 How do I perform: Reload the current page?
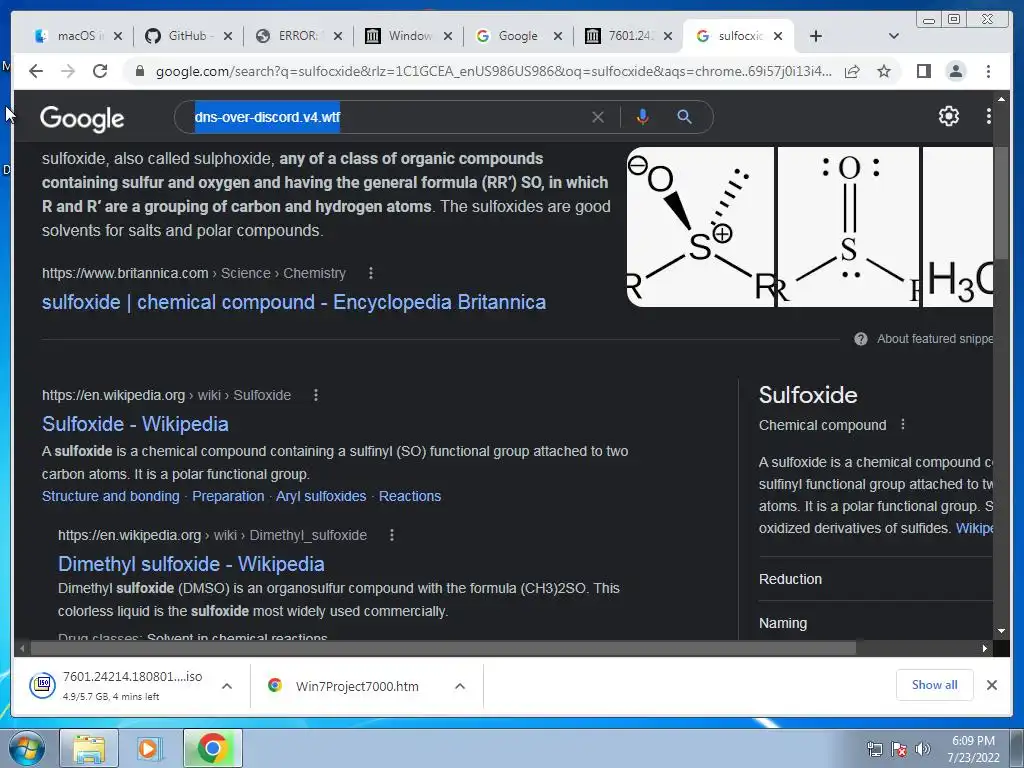coord(100,71)
